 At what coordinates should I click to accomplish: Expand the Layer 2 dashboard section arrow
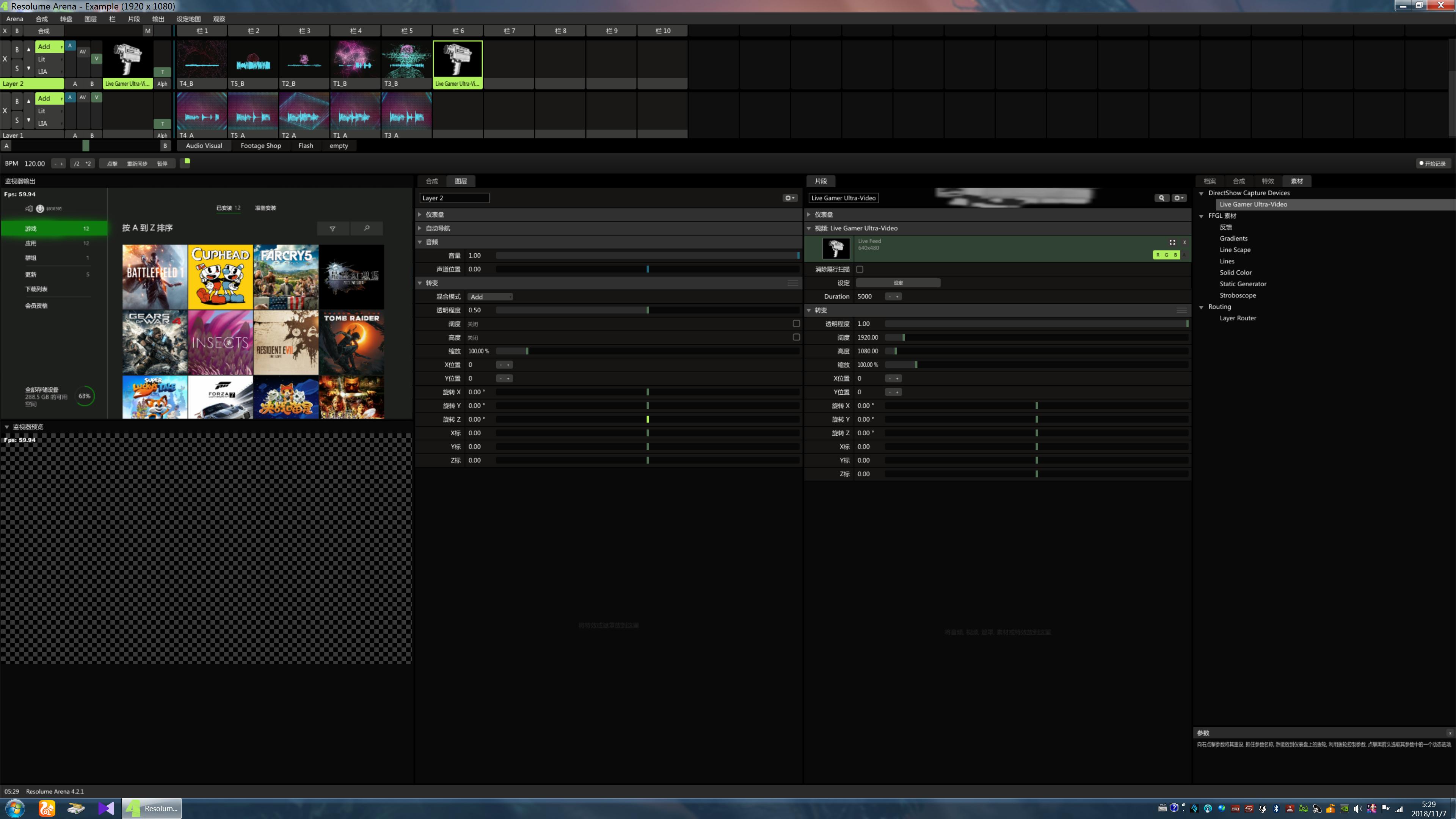click(x=420, y=215)
